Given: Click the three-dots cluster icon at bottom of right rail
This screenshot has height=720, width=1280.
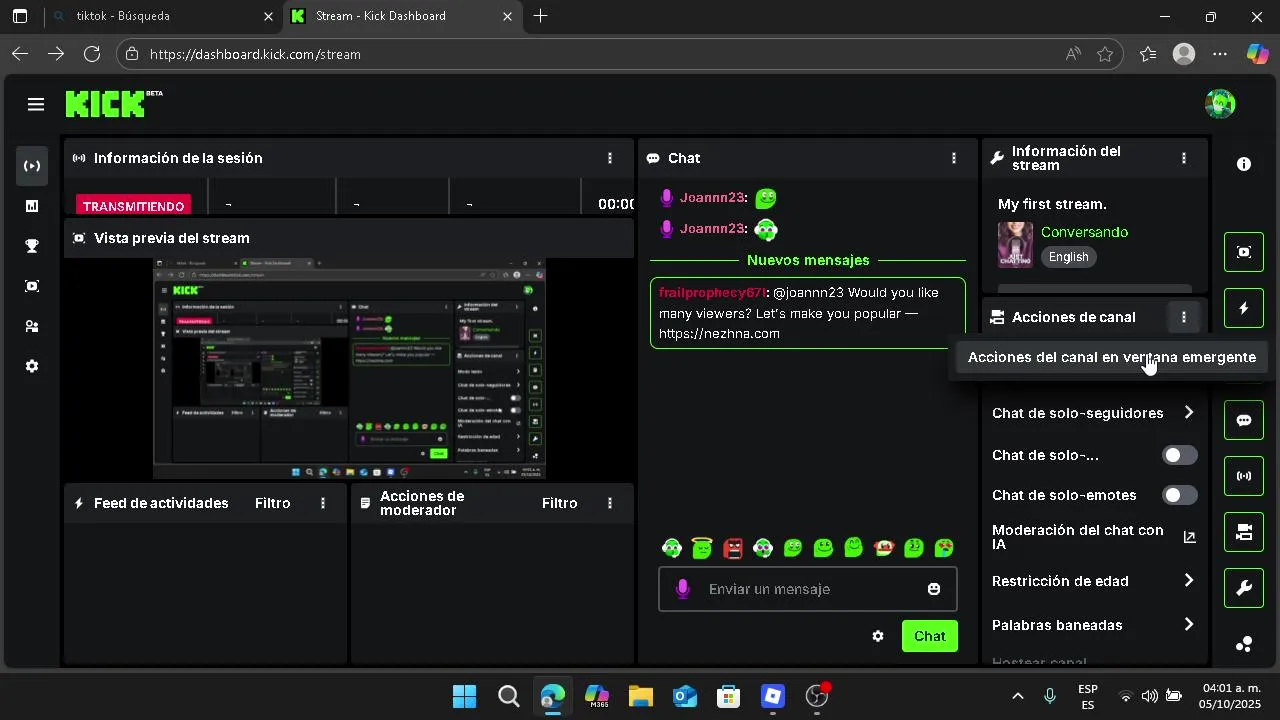Looking at the screenshot, I should (x=1244, y=644).
